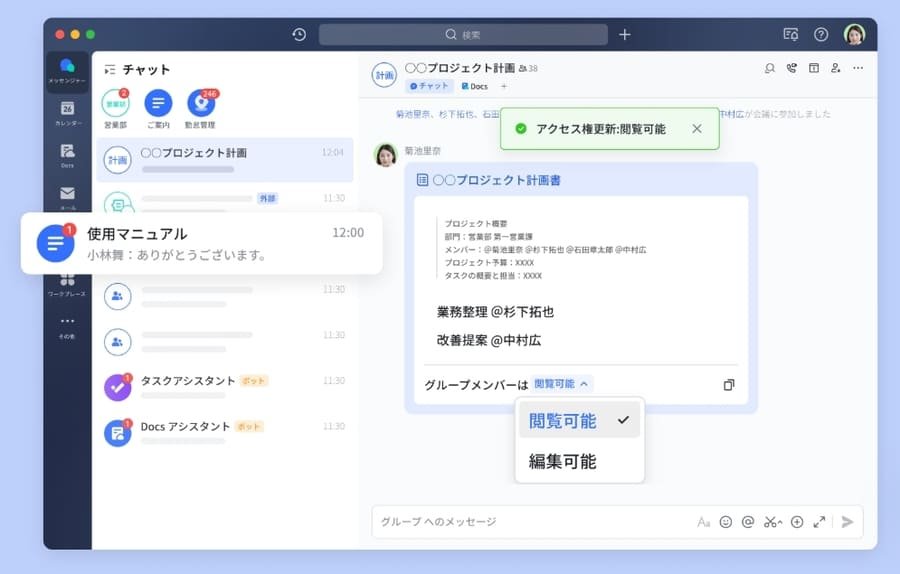
Task: Click the copy icon in the document card
Action: pos(729,385)
